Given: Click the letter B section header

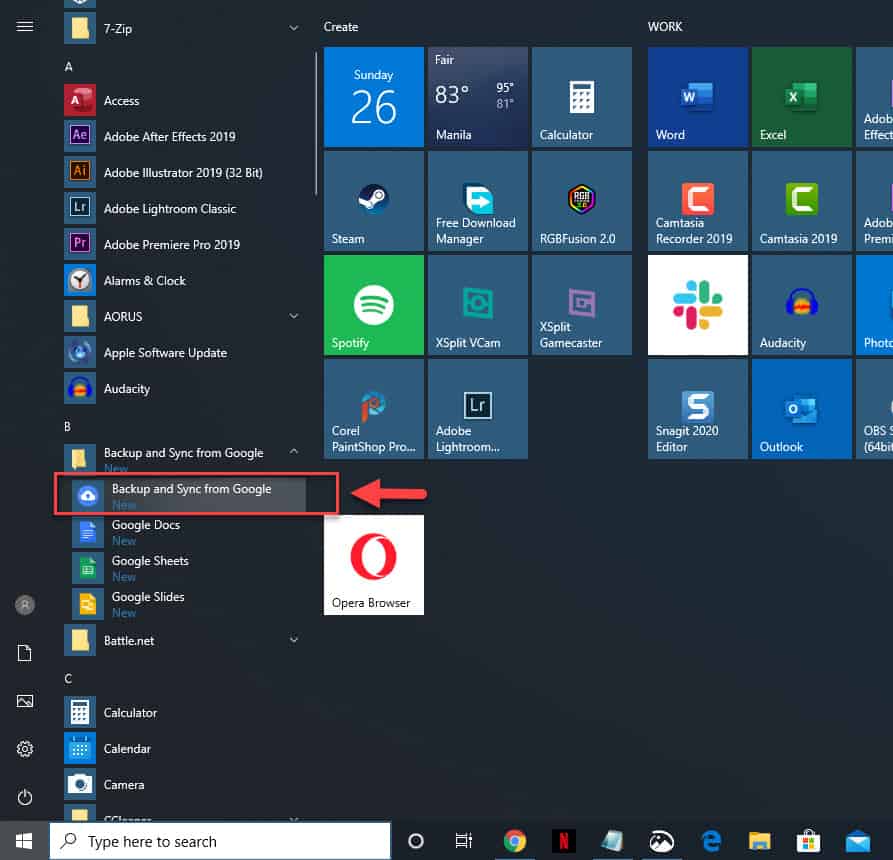Looking at the screenshot, I should (x=68, y=427).
